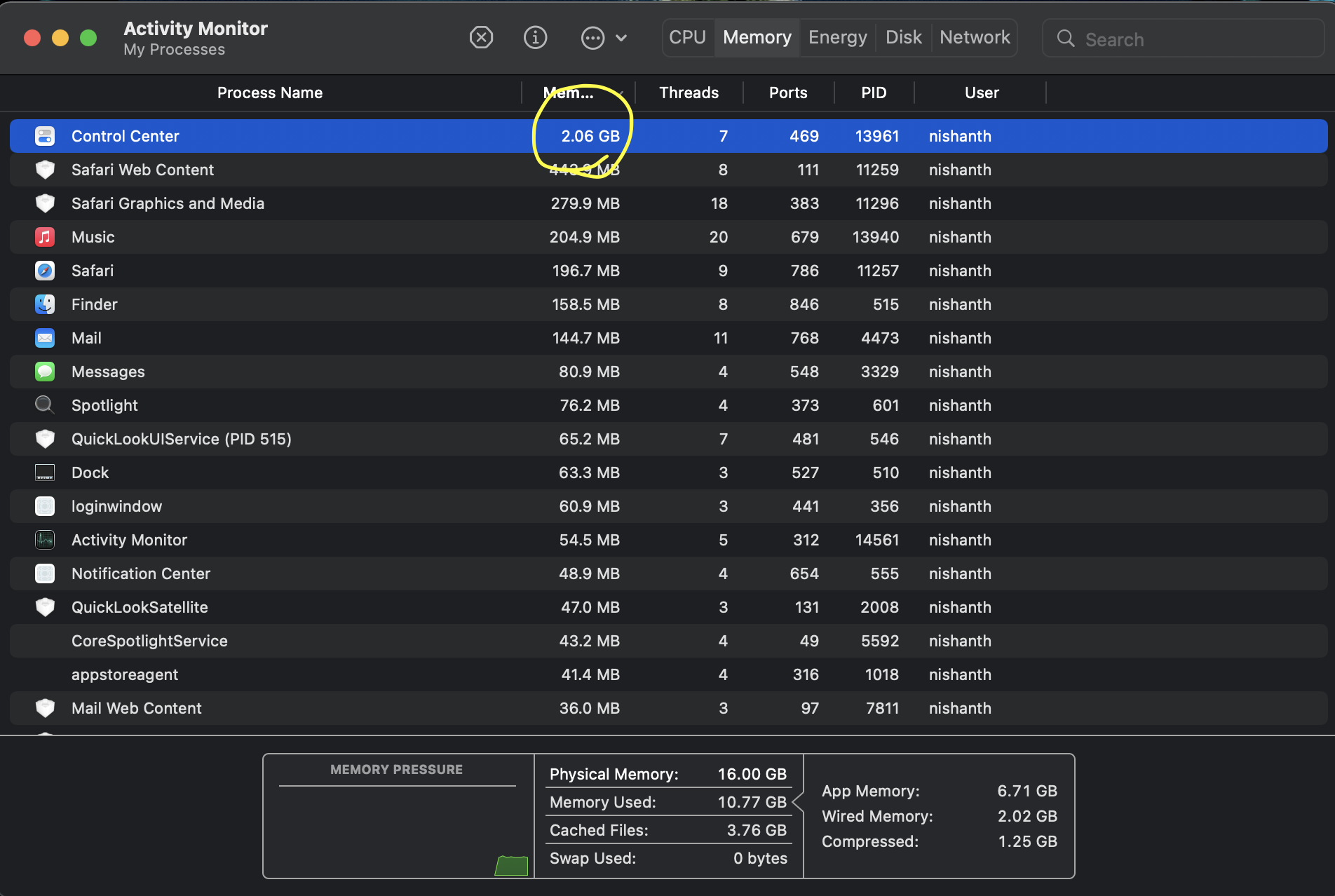
Task: Click Mail memory value 144.7 MB
Action: tap(586, 338)
